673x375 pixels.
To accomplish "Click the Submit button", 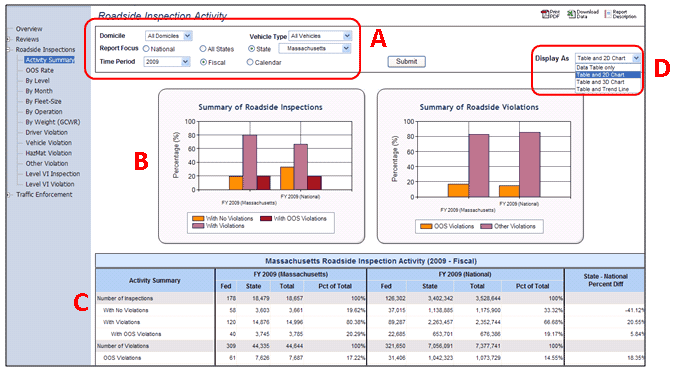I will pyautogui.click(x=406, y=61).
